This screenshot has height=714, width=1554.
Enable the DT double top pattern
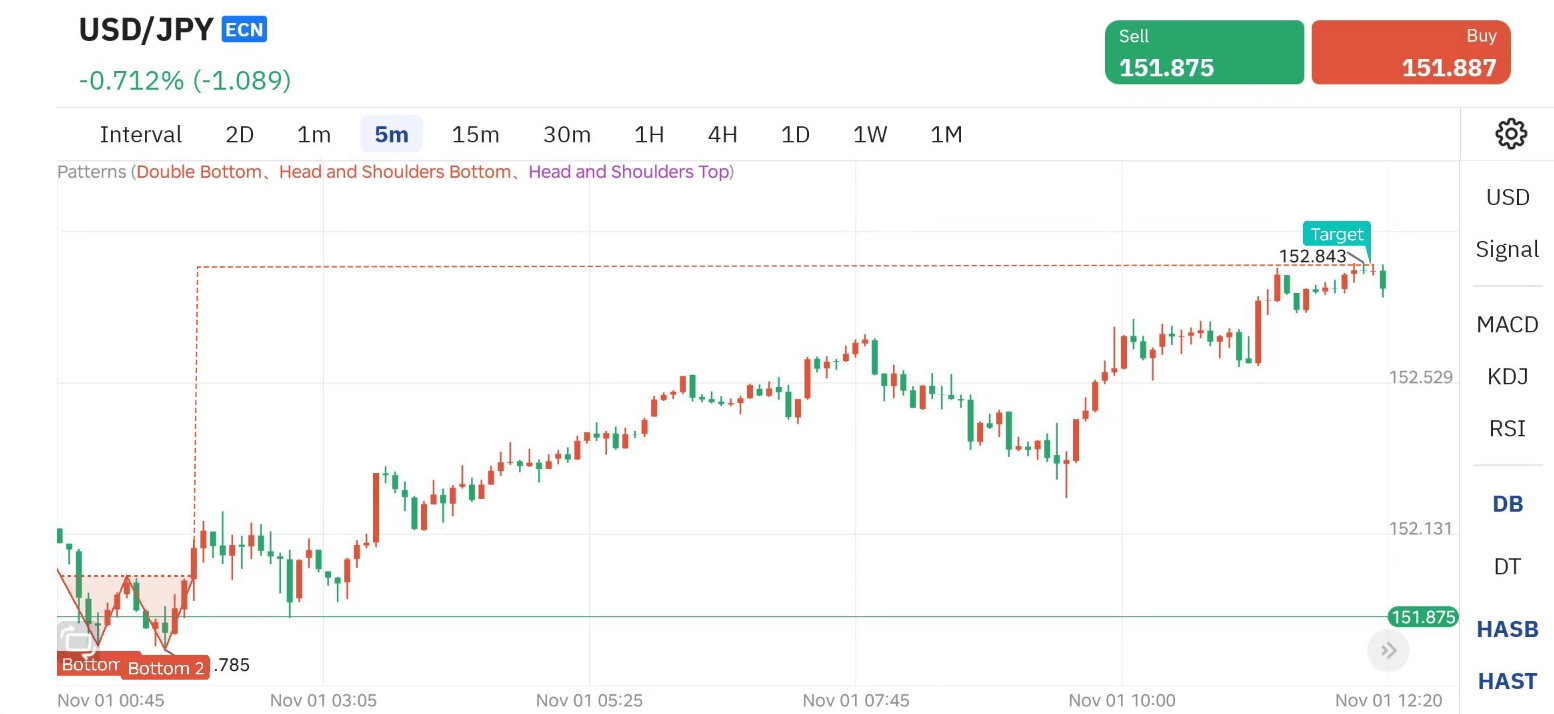coord(1507,567)
